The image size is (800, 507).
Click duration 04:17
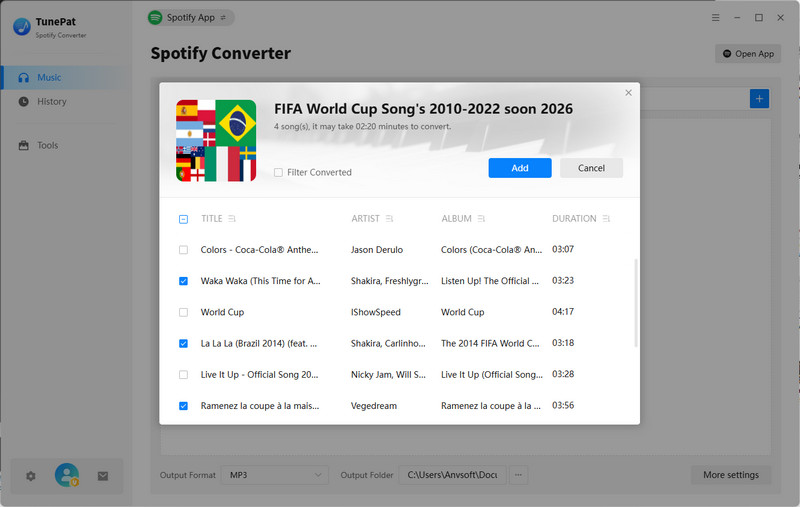(x=563, y=312)
